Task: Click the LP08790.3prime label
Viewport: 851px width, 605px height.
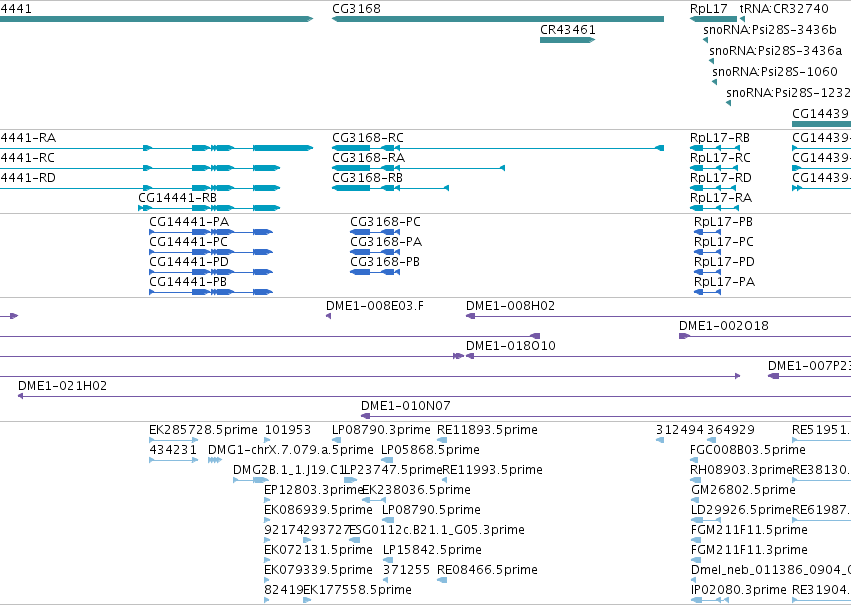Action: click(x=382, y=430)
